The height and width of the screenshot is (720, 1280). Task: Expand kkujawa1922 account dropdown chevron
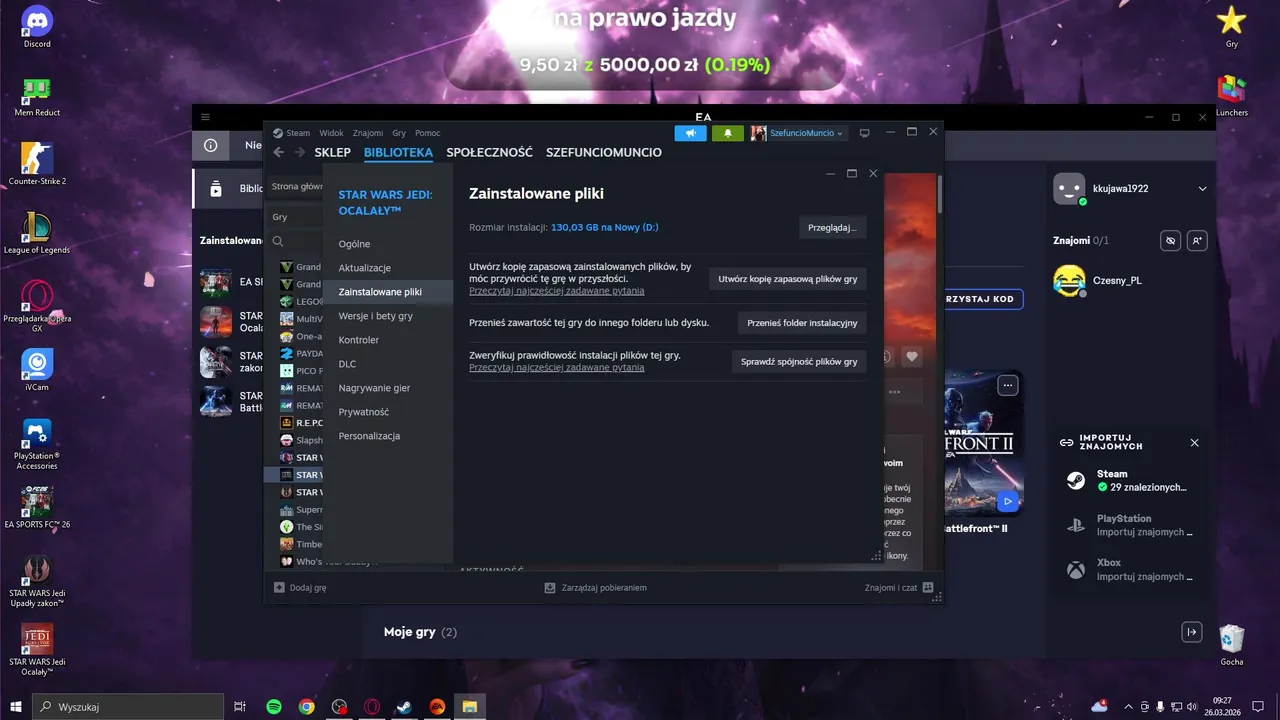[1202, 189]
